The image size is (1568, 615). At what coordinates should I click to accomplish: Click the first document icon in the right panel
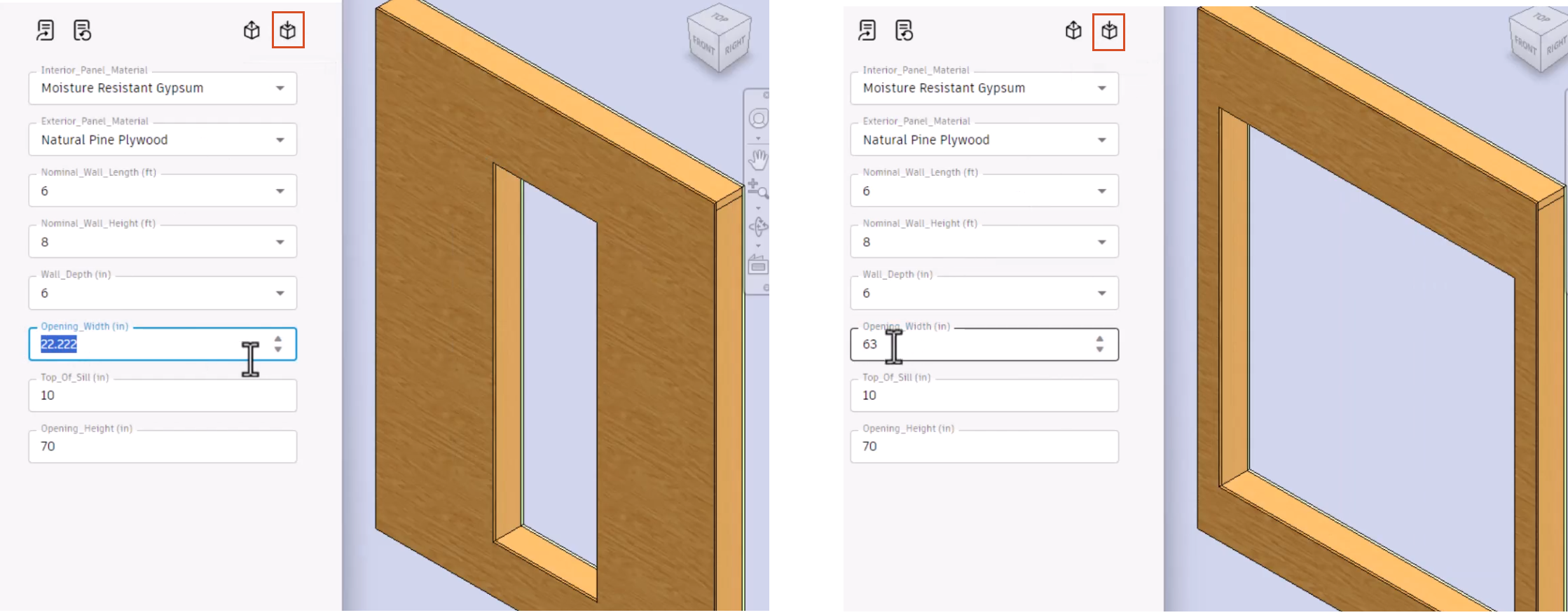coord(867,30)
